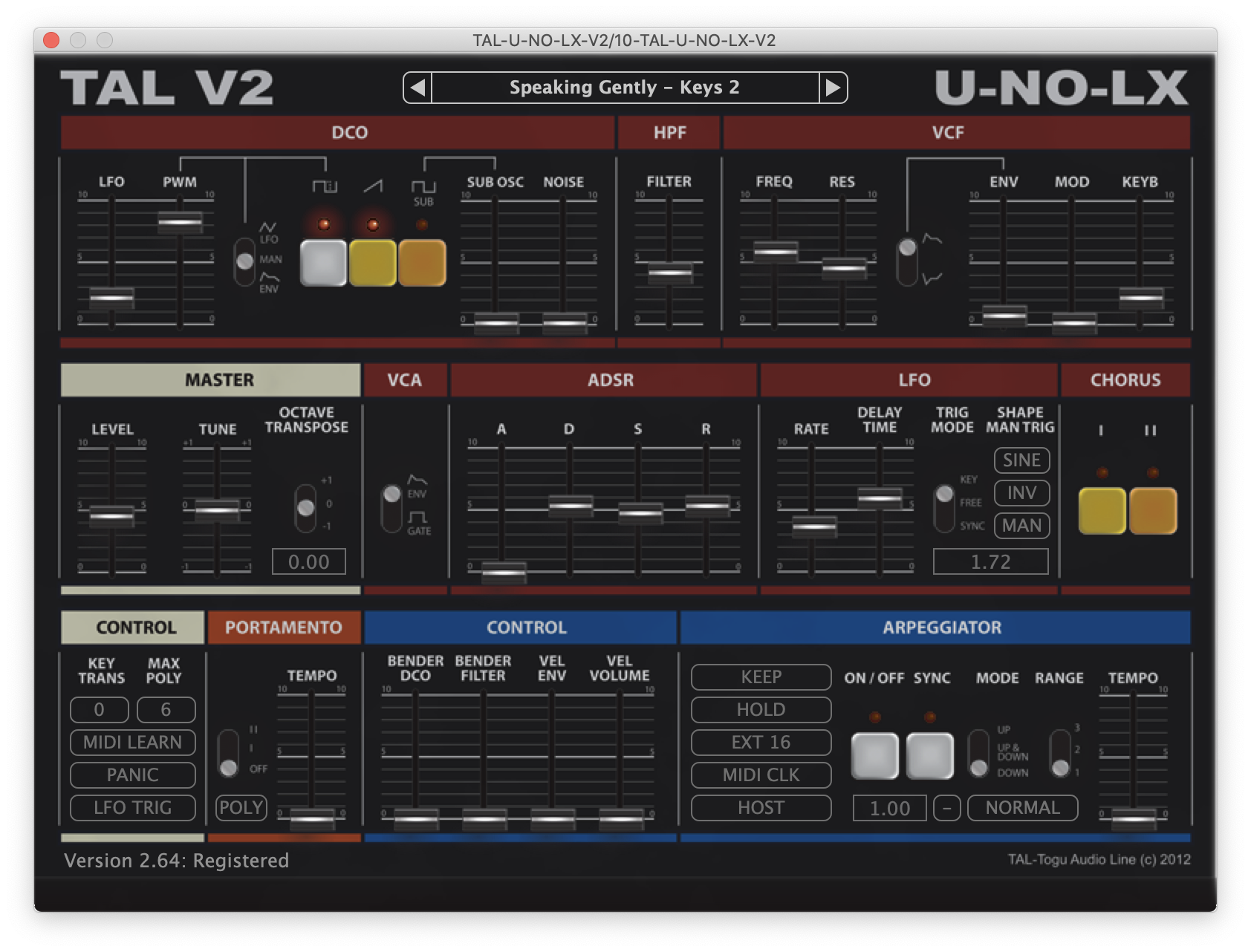The image size is (1251, 952).
Task: Flip the octave transpose switch
Action: point(305,509)
